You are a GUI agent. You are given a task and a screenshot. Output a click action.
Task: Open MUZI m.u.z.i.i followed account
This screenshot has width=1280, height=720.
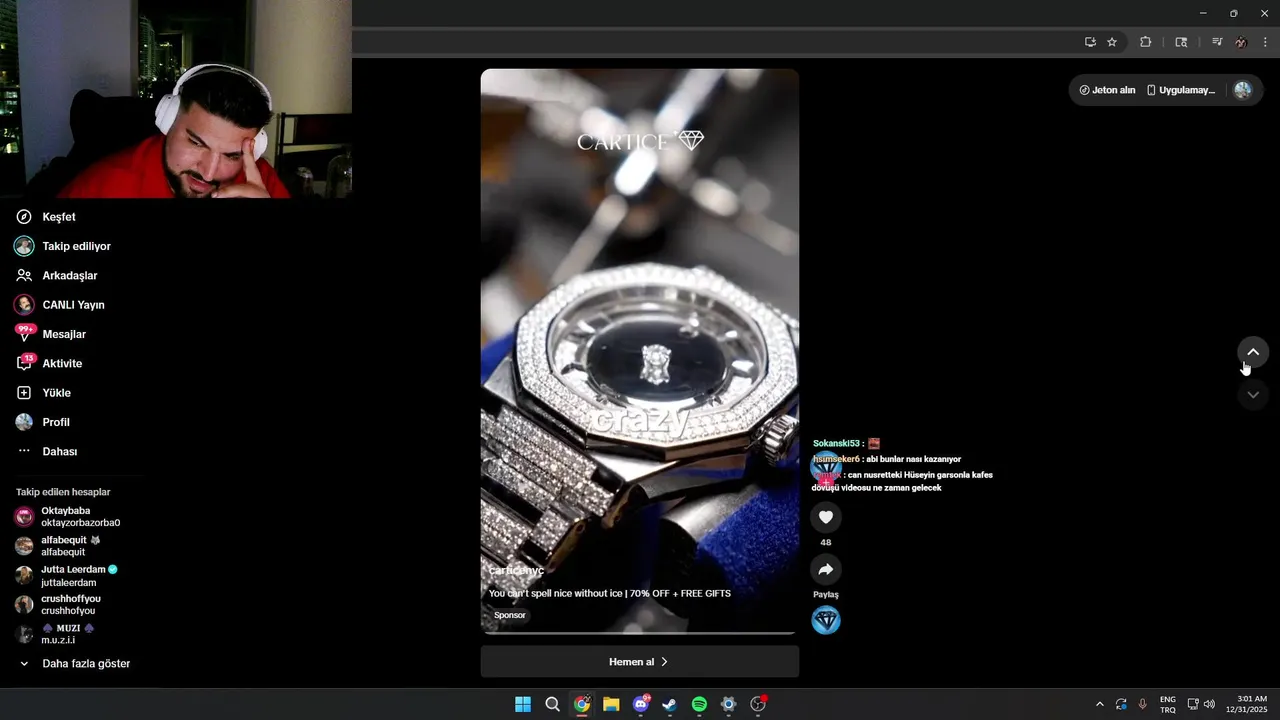[55, 634]
